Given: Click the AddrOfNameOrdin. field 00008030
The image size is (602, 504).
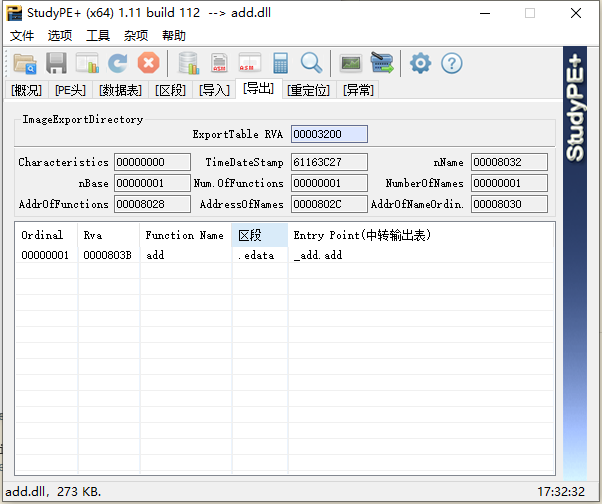Looking at the screenshot, I should 509,204.
